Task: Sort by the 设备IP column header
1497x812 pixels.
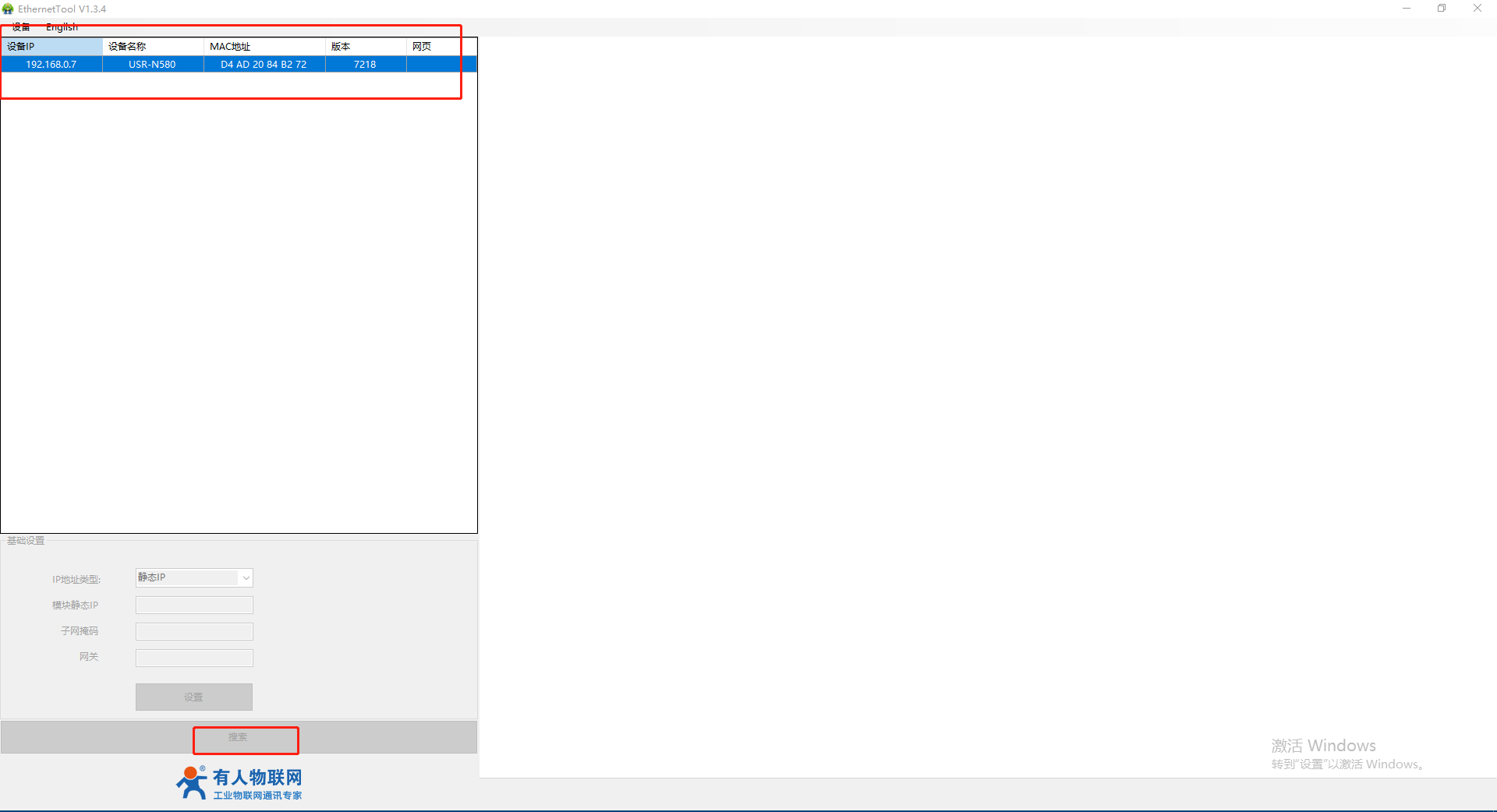Action: coord(51,47)
